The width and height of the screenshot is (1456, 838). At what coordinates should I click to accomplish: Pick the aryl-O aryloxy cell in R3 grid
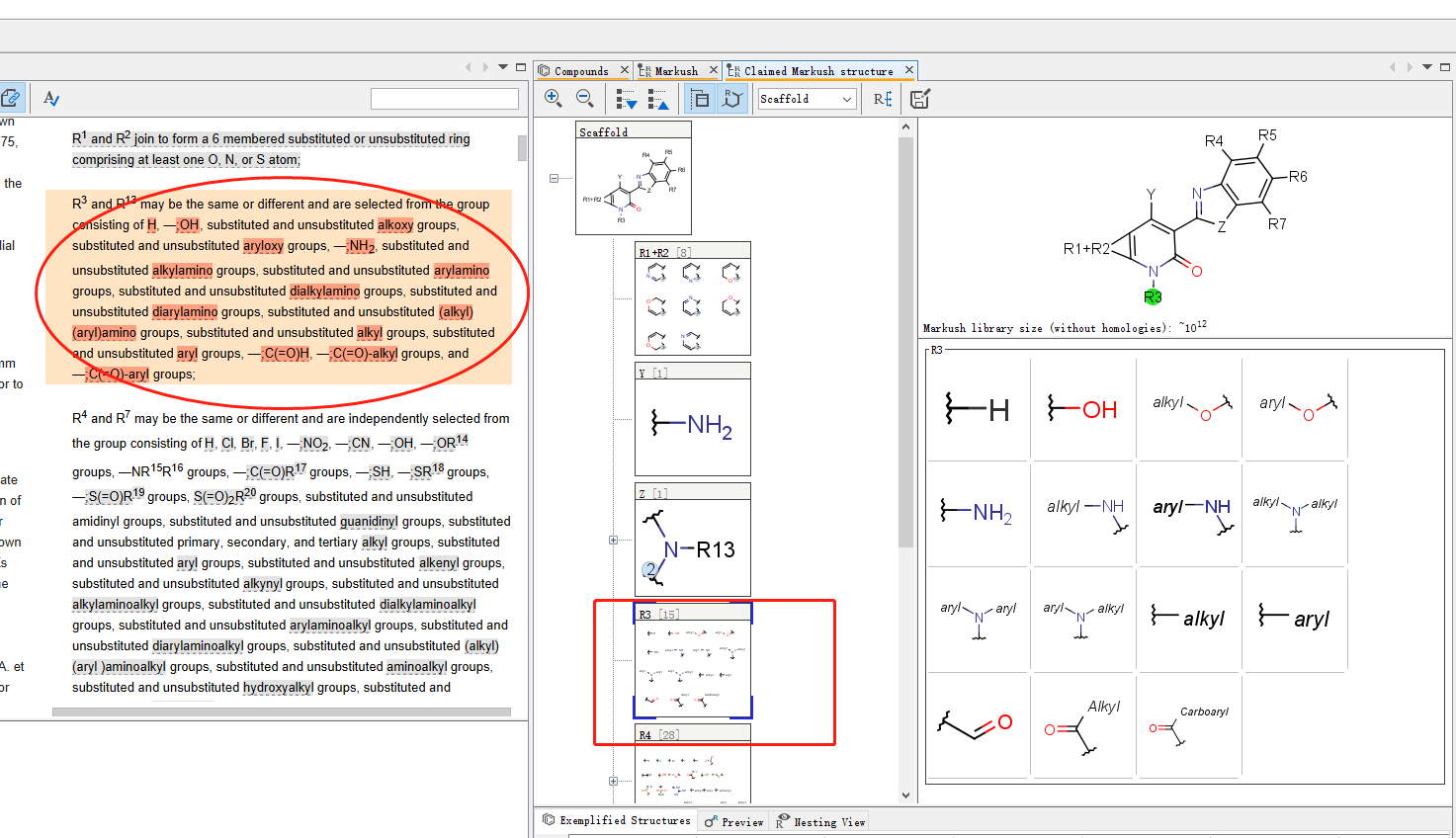(1295, 408)
